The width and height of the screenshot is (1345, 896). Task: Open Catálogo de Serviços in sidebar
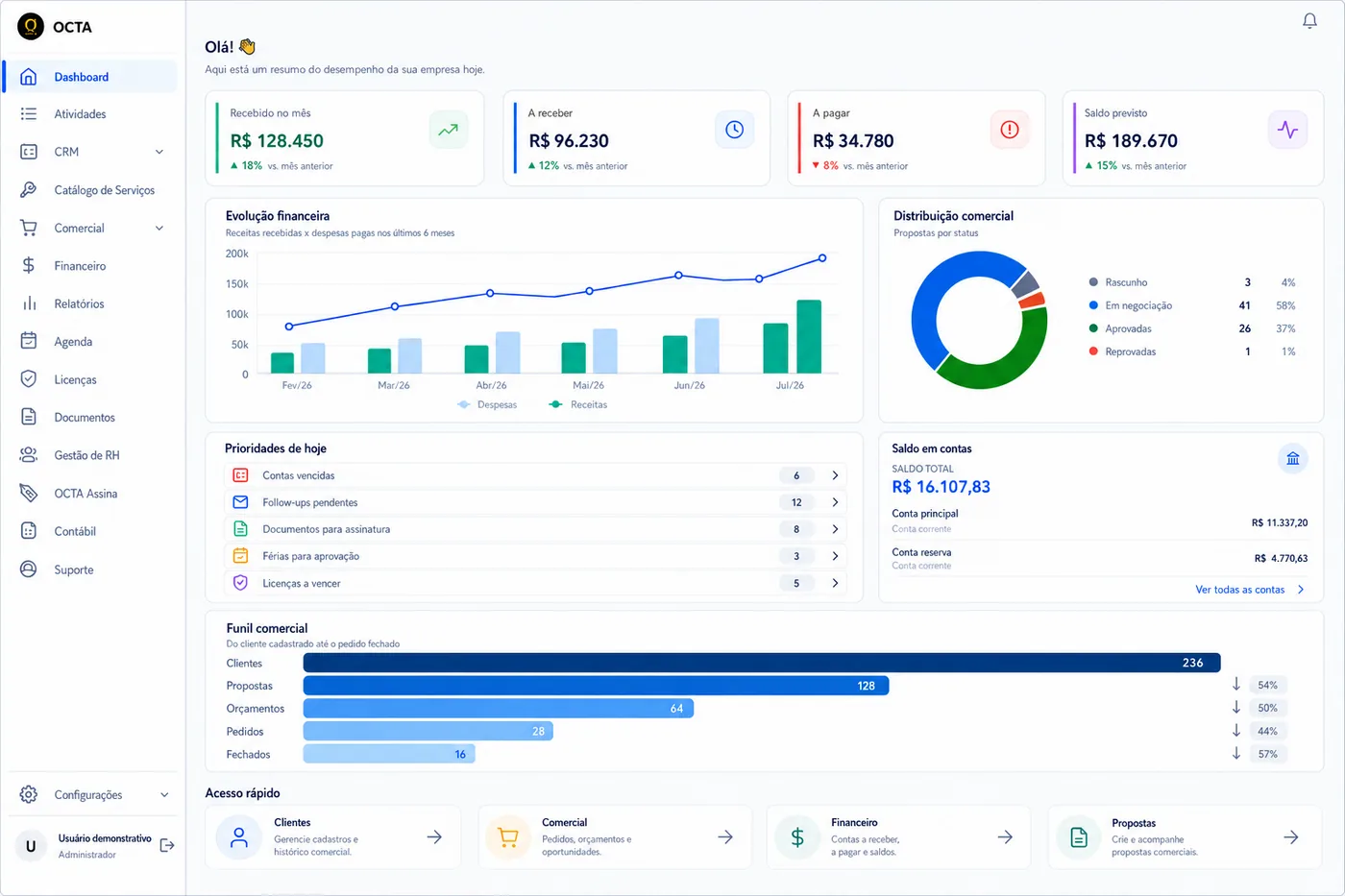pyautogui.click(x=90, y=190)
